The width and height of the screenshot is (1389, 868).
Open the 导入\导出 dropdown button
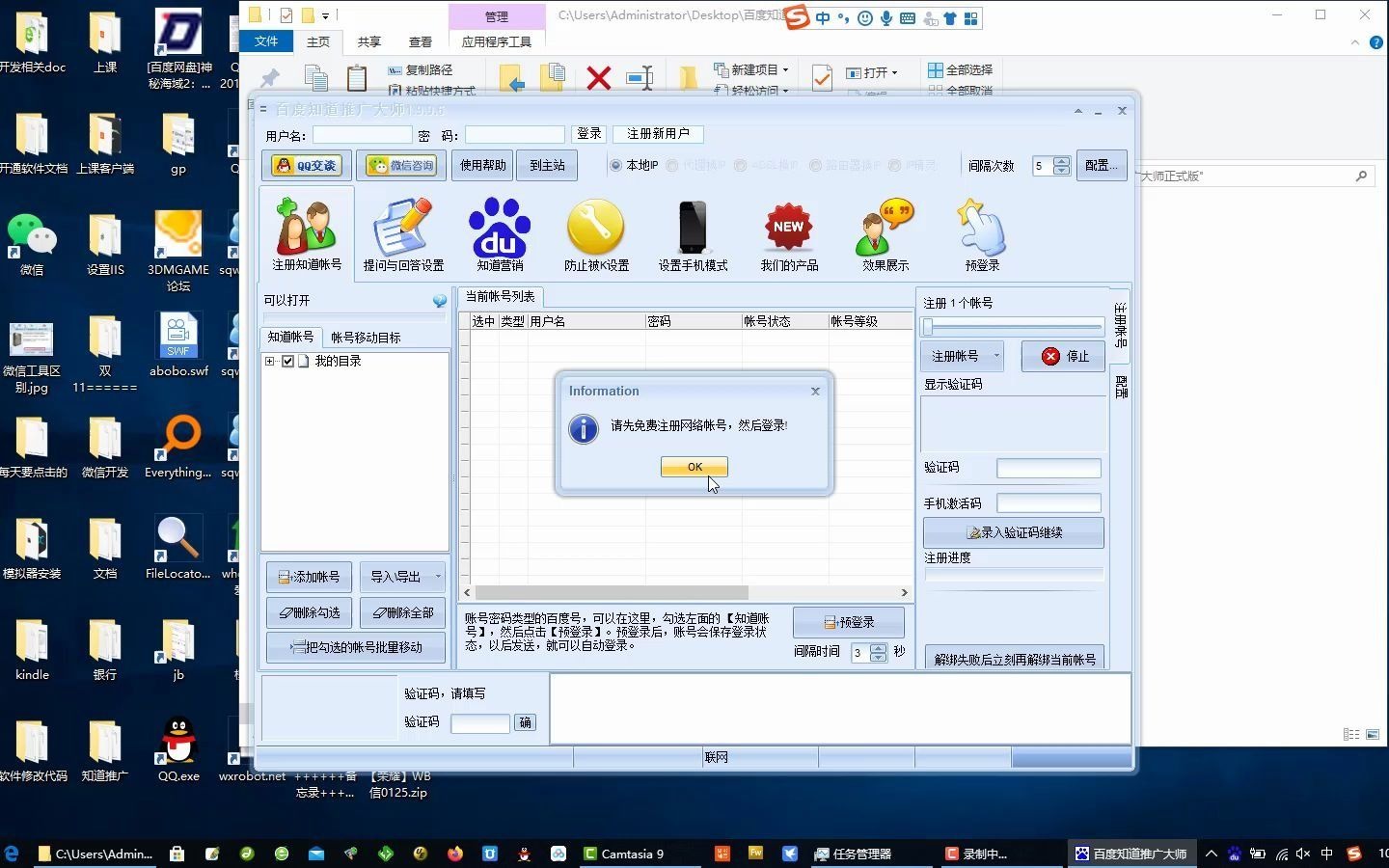[402, 577]
